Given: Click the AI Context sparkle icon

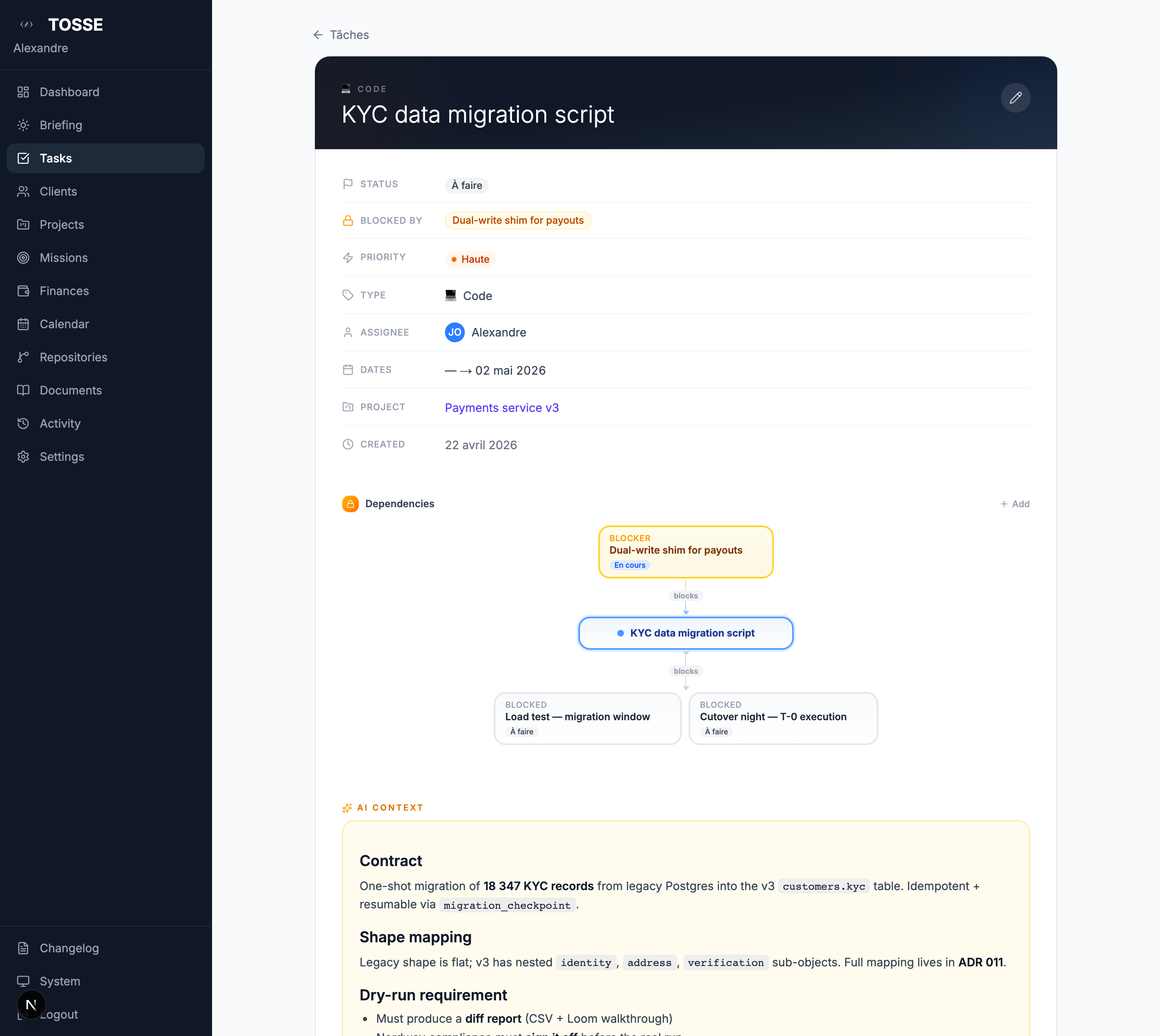Looking at the screenshot, I should click(347, 808).
